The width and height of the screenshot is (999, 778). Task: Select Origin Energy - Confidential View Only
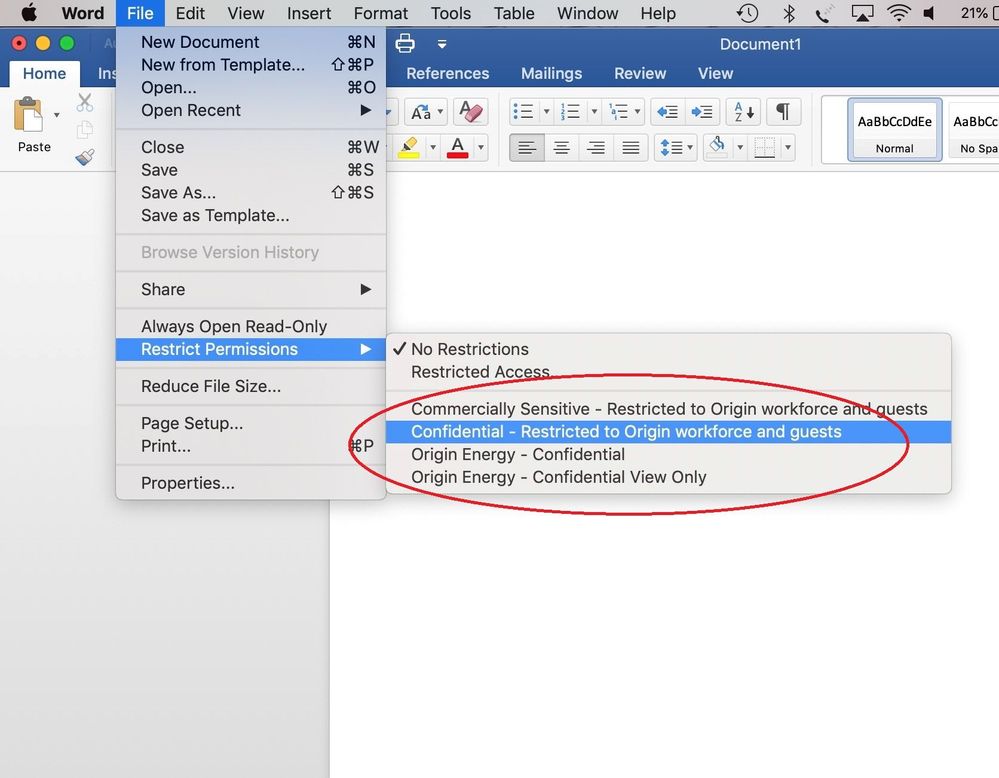coord(669,477)
